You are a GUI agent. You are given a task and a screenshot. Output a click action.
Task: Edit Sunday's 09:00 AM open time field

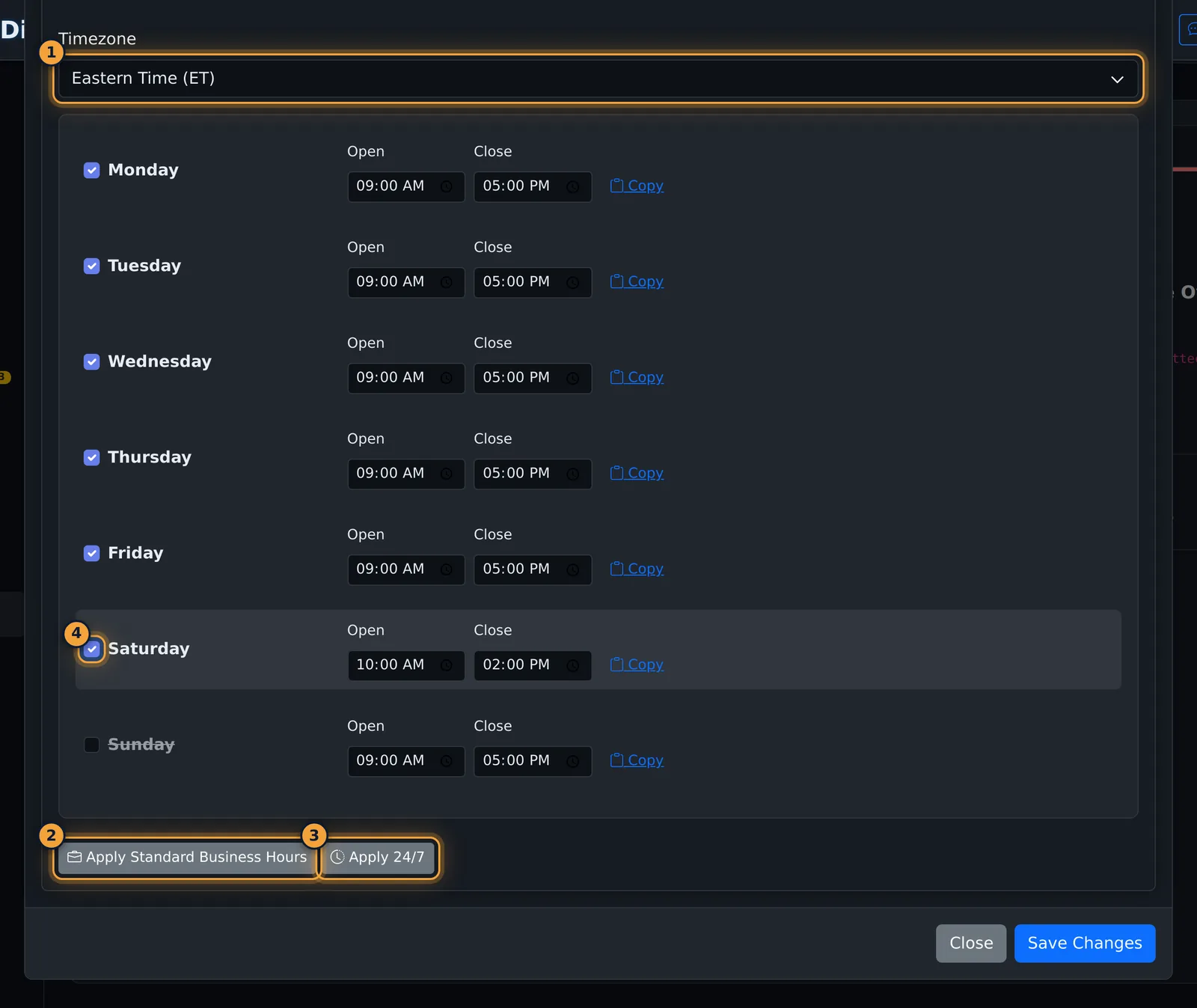[406, 761]
